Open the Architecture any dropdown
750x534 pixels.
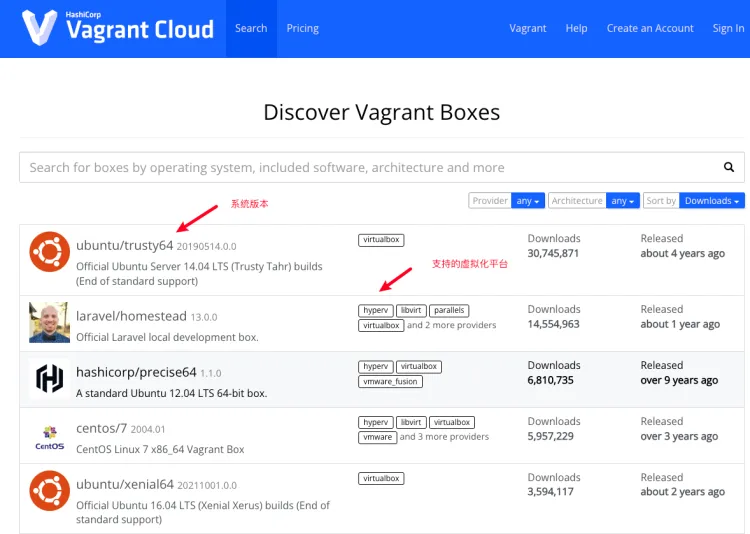click(x=624, y=201)
